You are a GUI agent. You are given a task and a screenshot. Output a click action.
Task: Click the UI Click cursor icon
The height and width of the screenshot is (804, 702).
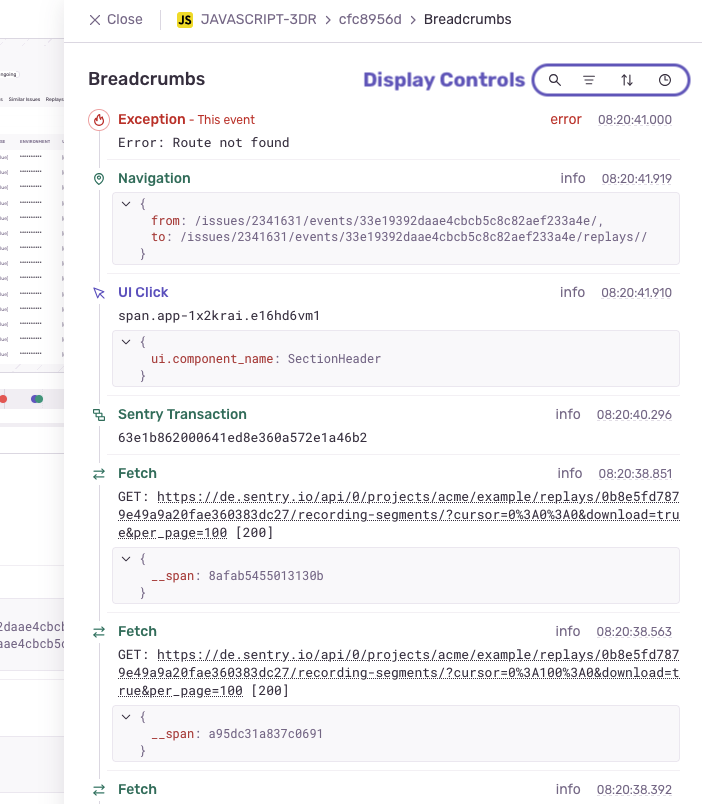click(x=98, y=293)
